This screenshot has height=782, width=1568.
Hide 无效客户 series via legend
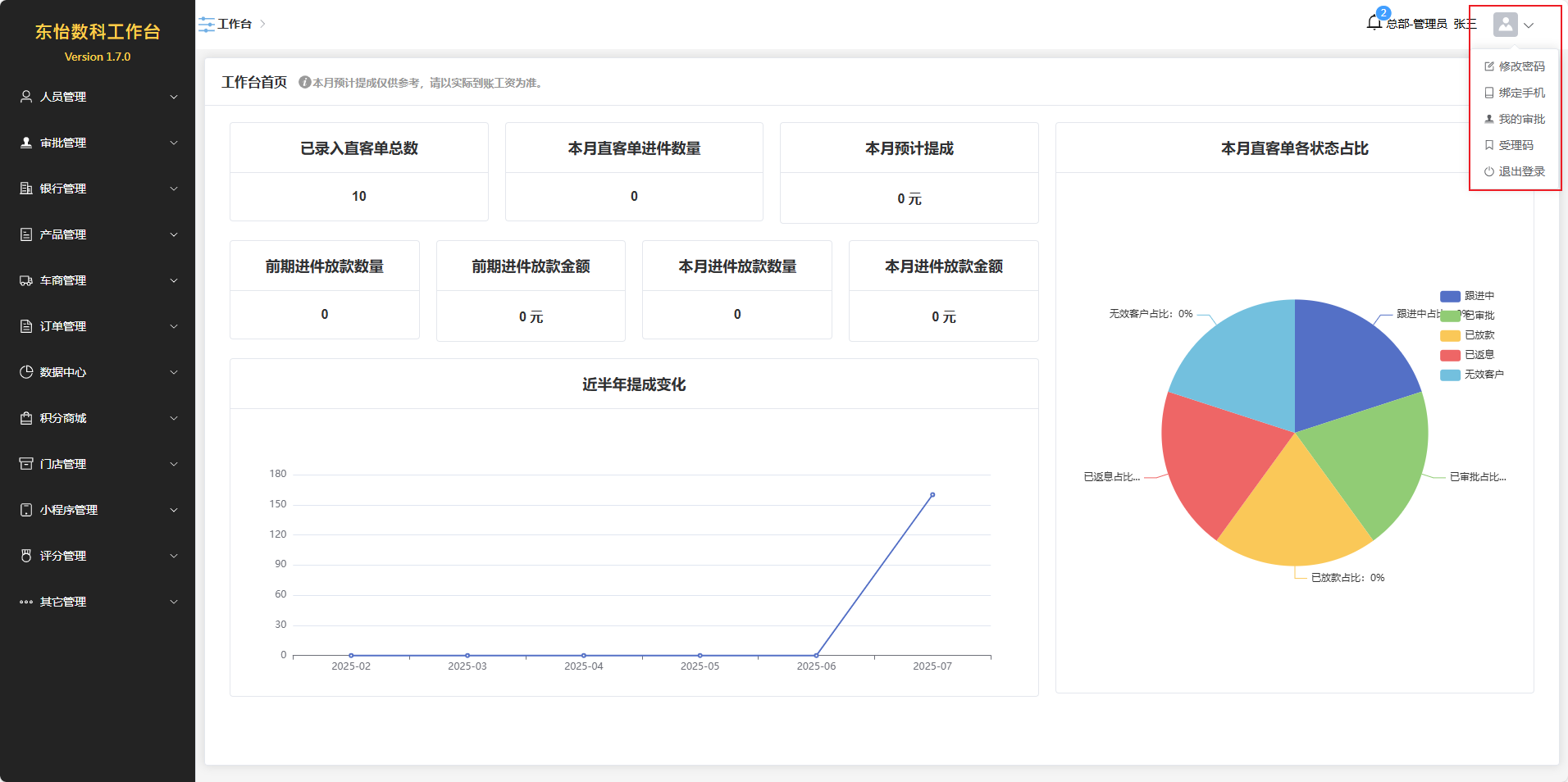[1471, 375]
